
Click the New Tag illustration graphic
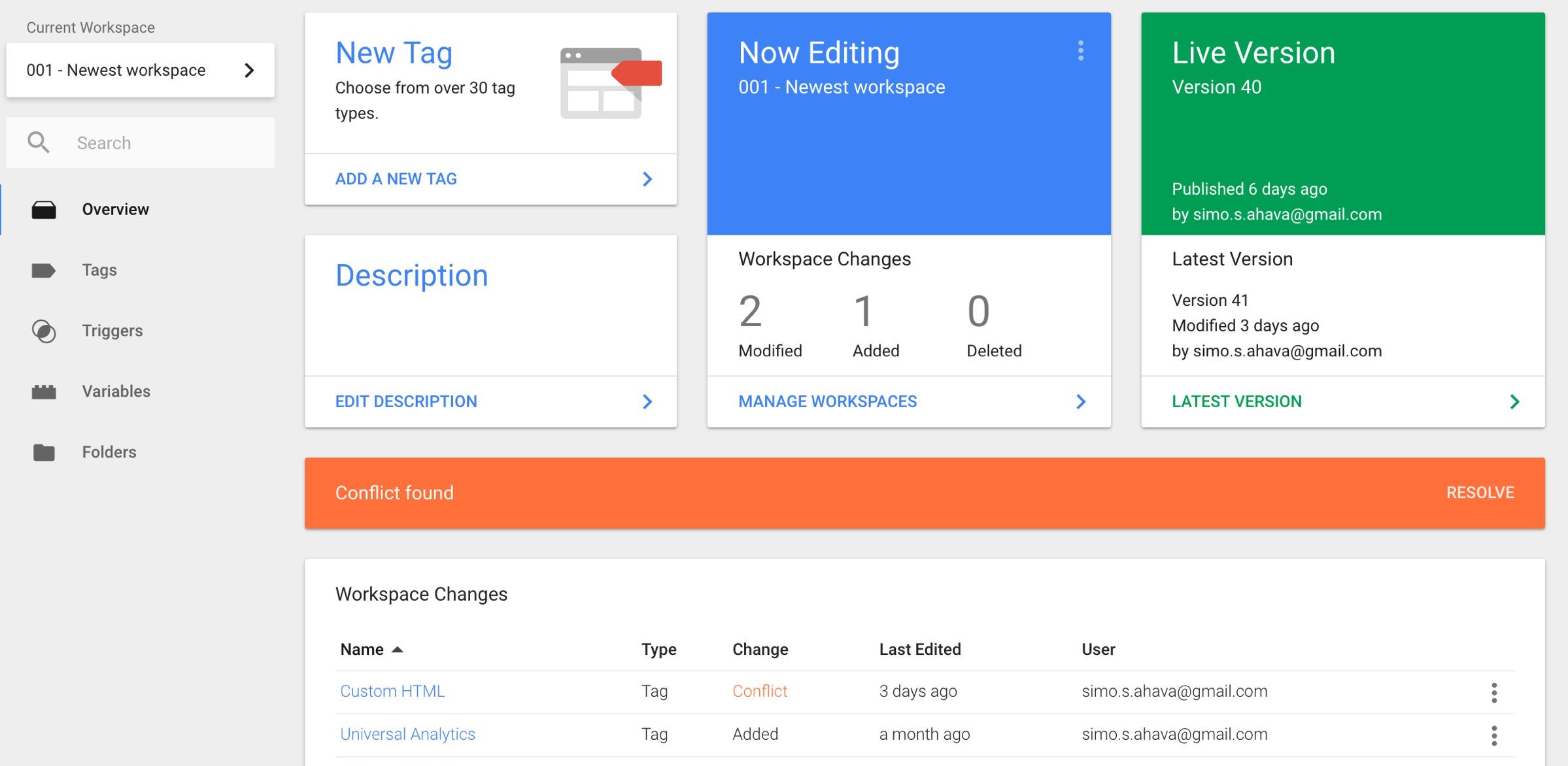tap(611, 82)
